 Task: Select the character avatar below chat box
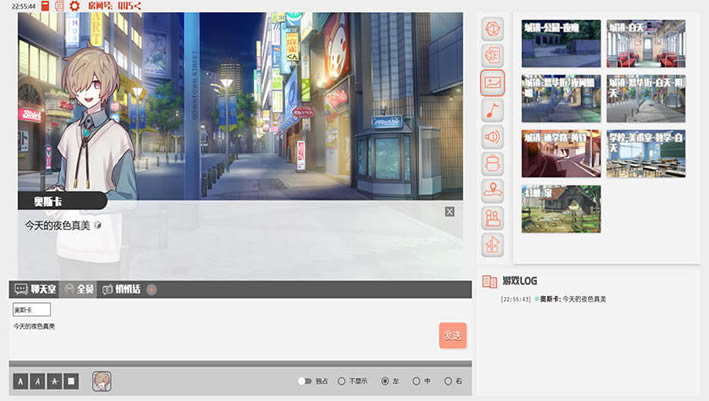click(102, 381)
